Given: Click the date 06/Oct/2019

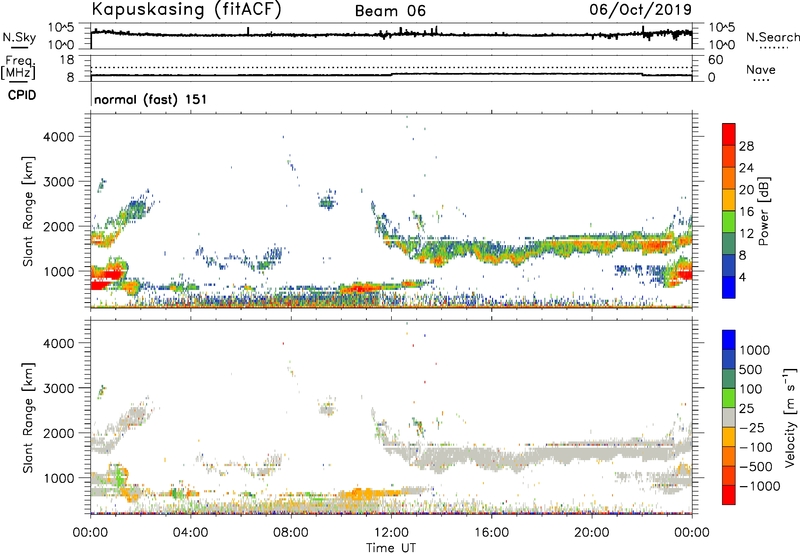Looking at the screenshot, I should (x=641, y=10).
